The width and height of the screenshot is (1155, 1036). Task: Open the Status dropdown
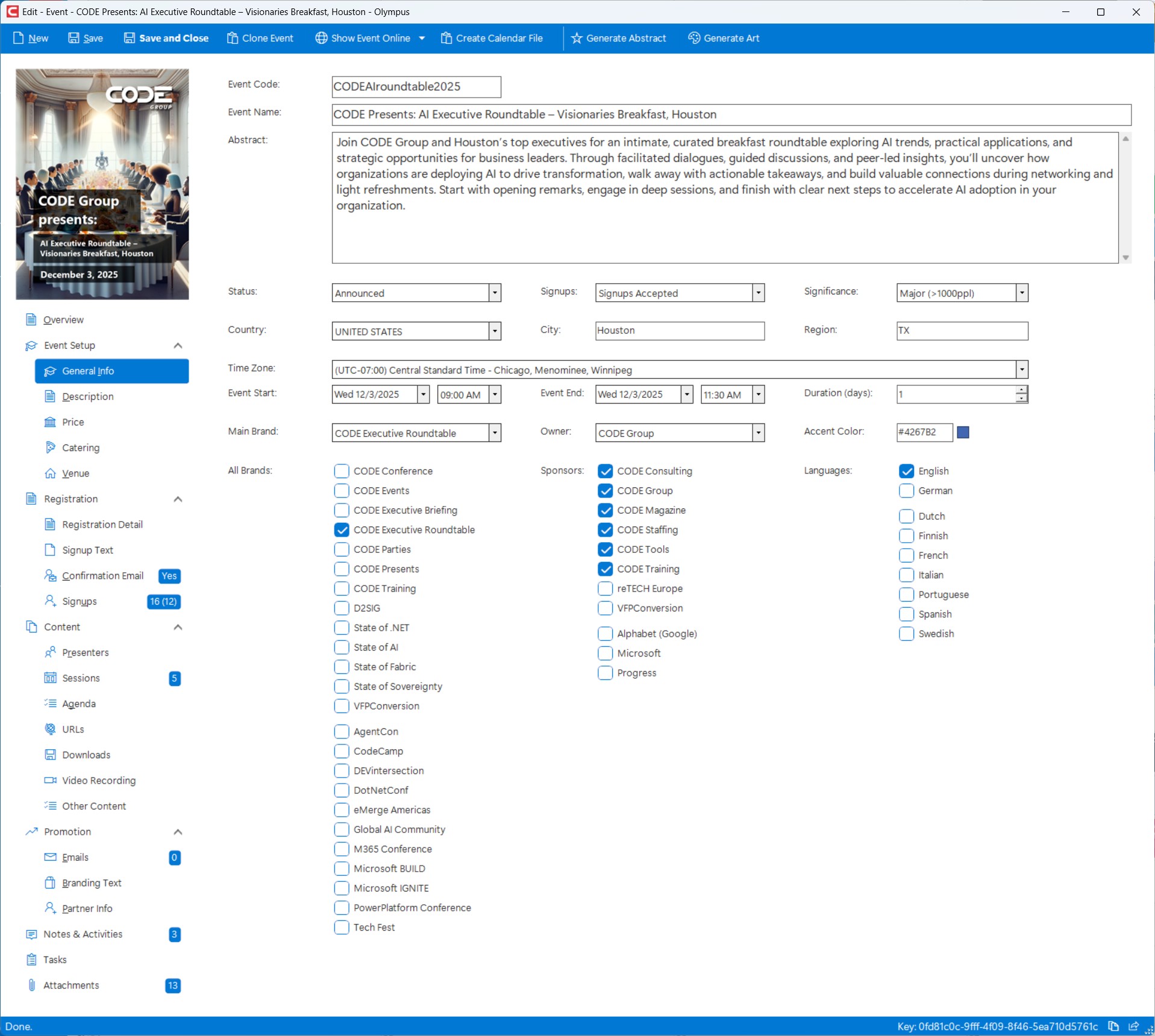494,293
